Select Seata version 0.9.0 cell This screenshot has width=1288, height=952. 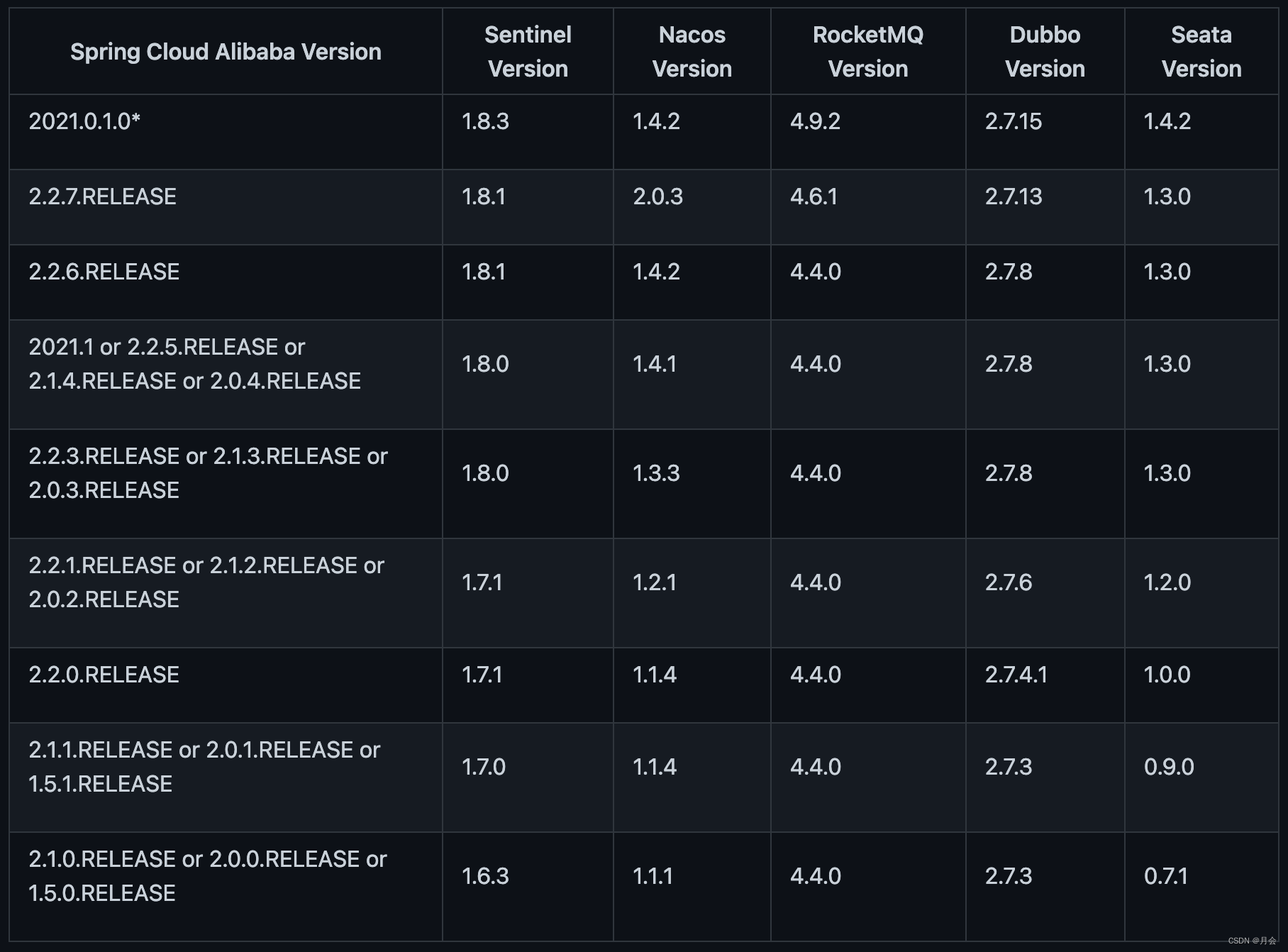tap(1168, 767)
